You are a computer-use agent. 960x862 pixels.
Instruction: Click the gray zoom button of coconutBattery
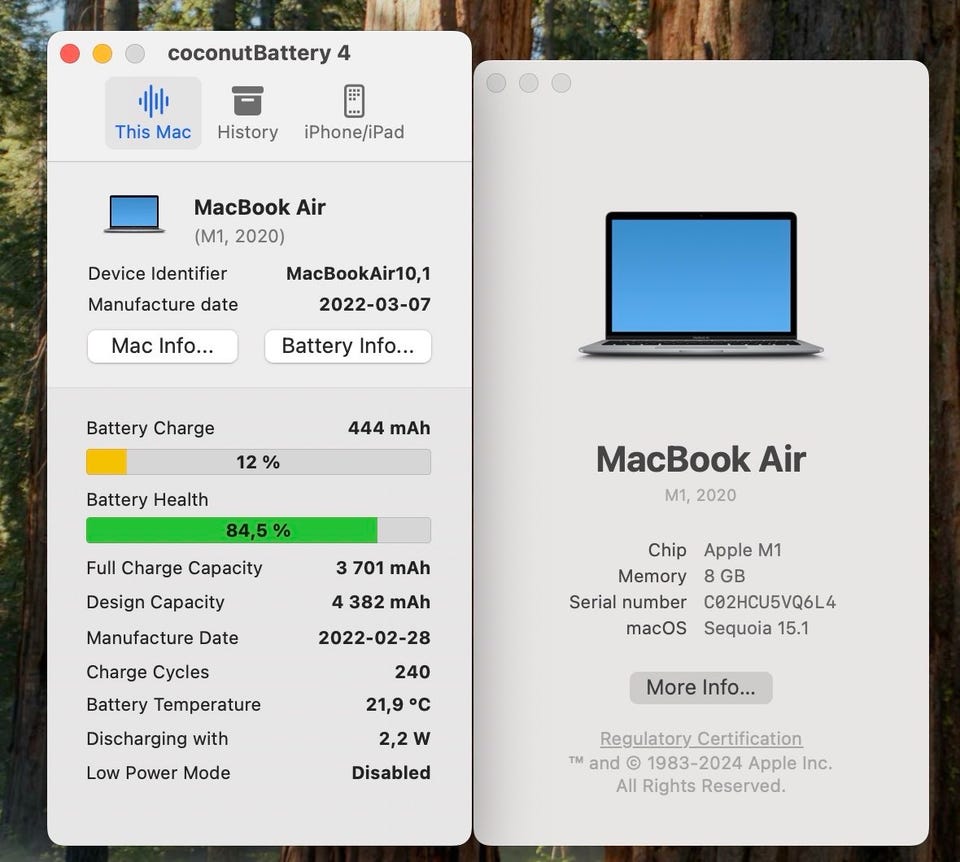click(x=135, y=54)
